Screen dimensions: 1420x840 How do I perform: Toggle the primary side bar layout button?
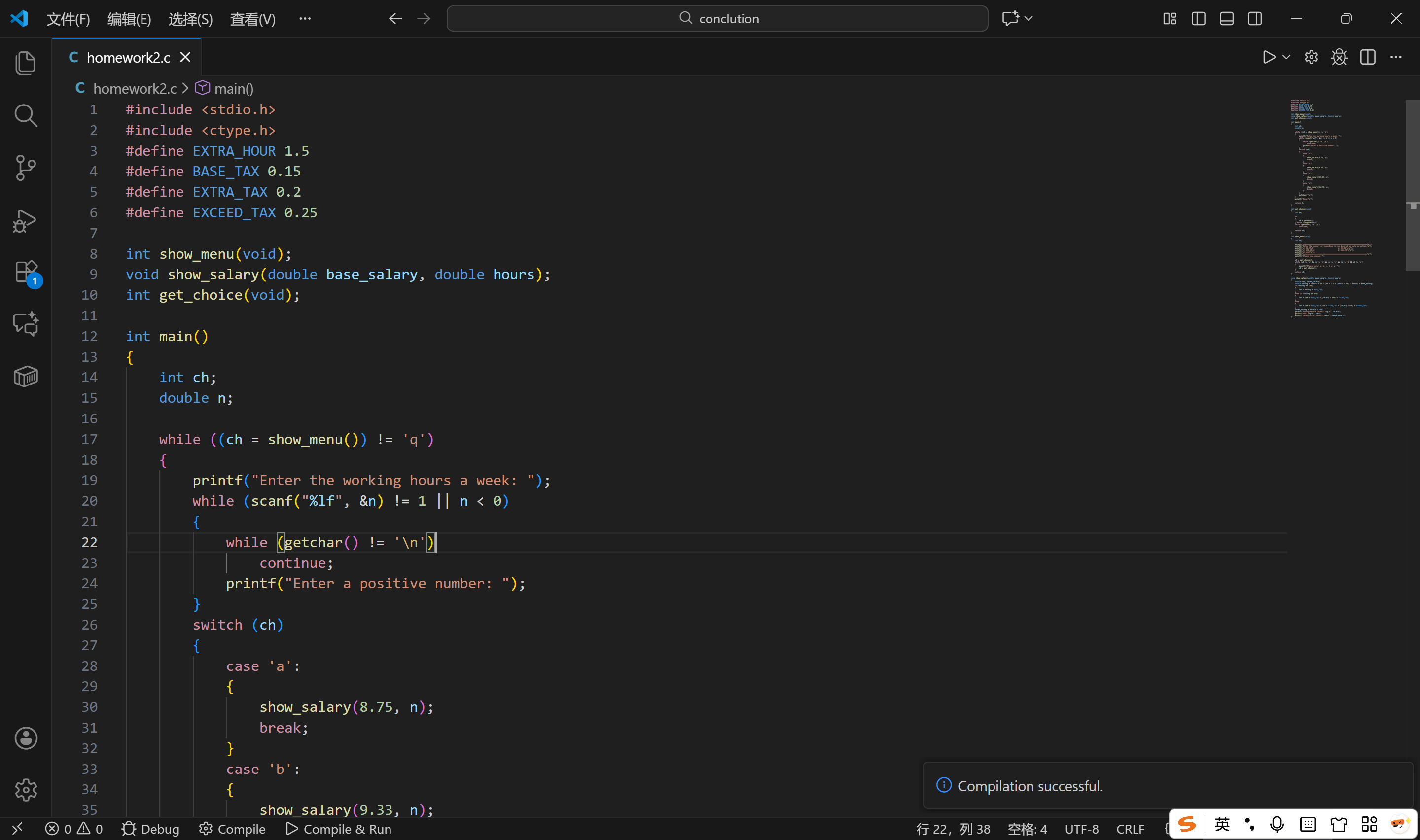[1198, 19]
